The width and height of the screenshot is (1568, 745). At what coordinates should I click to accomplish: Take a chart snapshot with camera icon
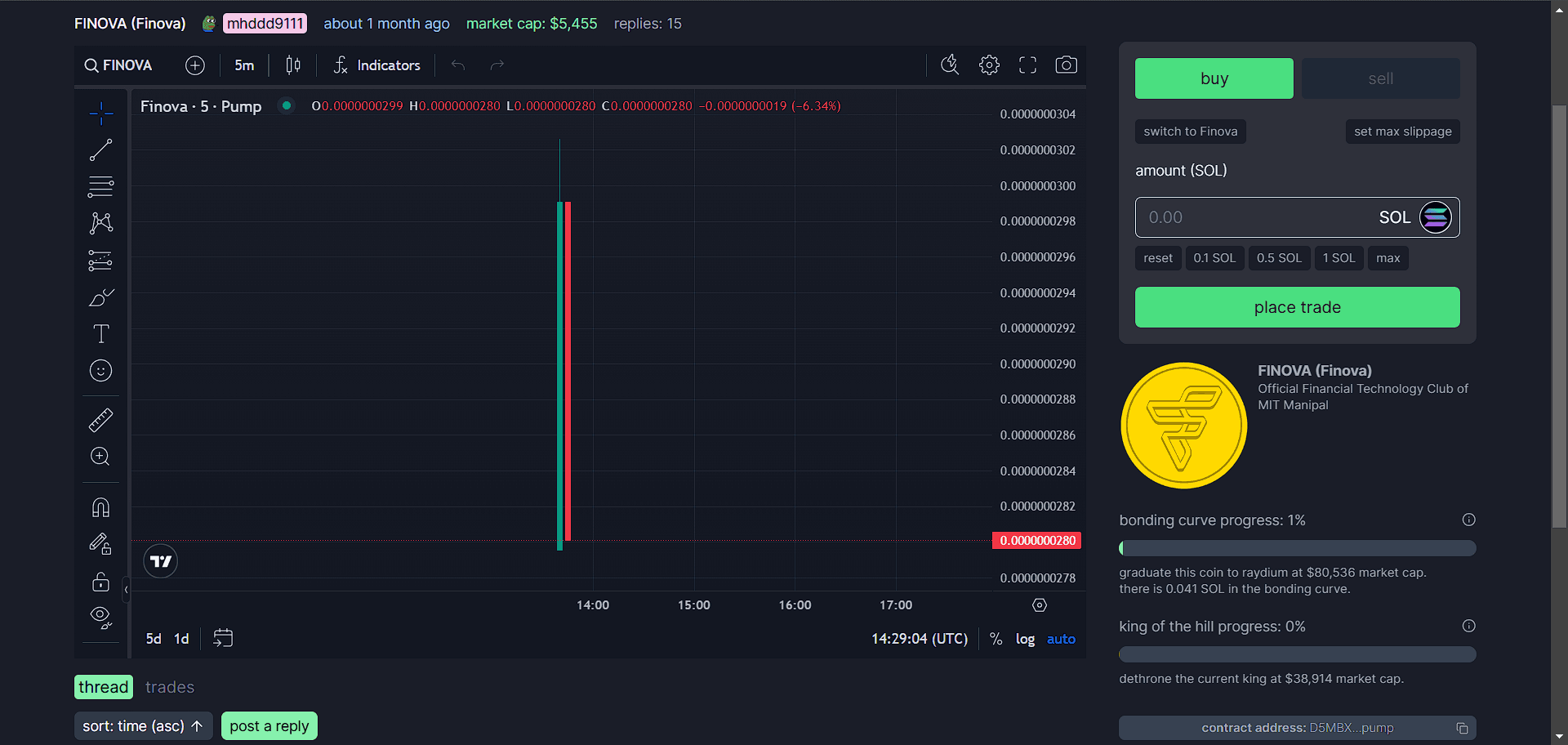coord(1067,65)
